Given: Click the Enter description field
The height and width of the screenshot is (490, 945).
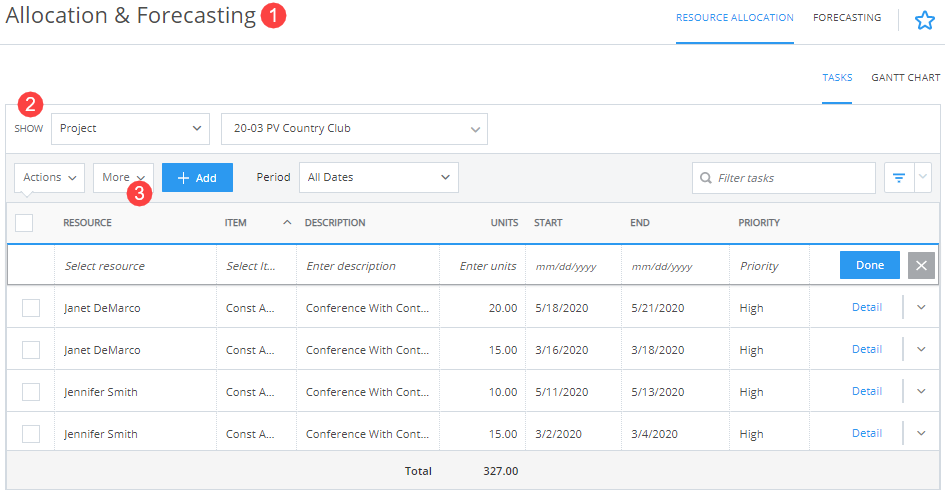Looking at the screenshot, I should click(x=368, y=266).
